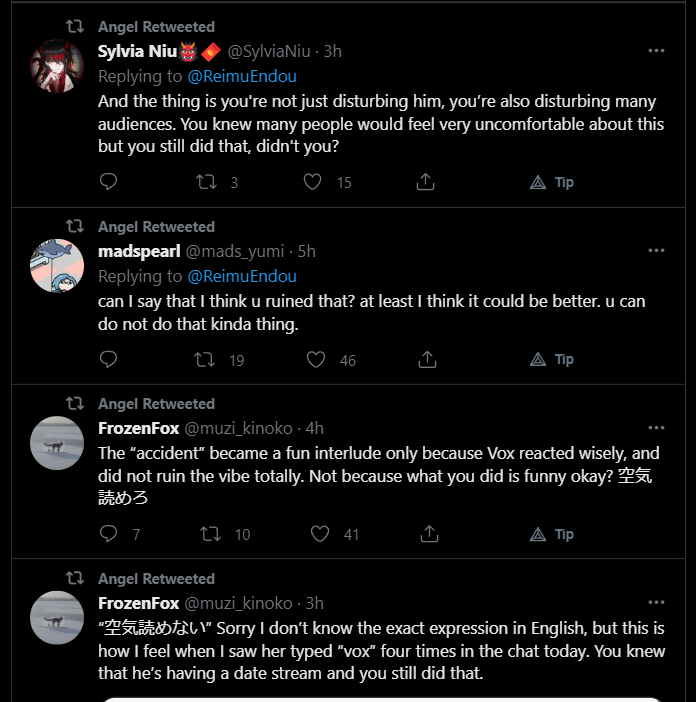
Task: Reply to FrozenFox's tweet with 7 replies
Action: pyautogui.click(x=109, y=534)
